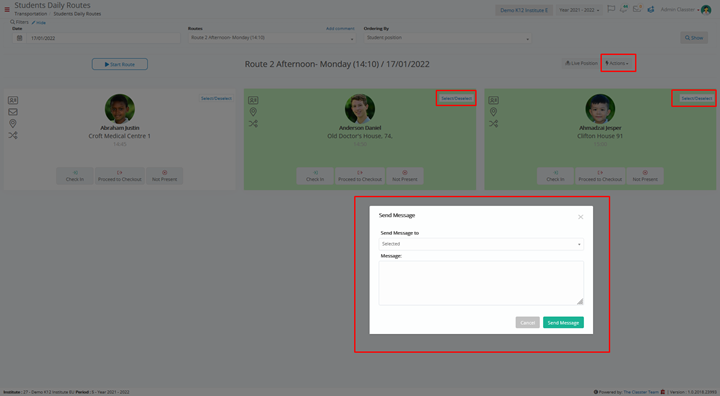Viewport: 720px width, 396px height.
Task: Click location pin on Ahmadzai Jesper's card
Action: [x=493, y=112]
